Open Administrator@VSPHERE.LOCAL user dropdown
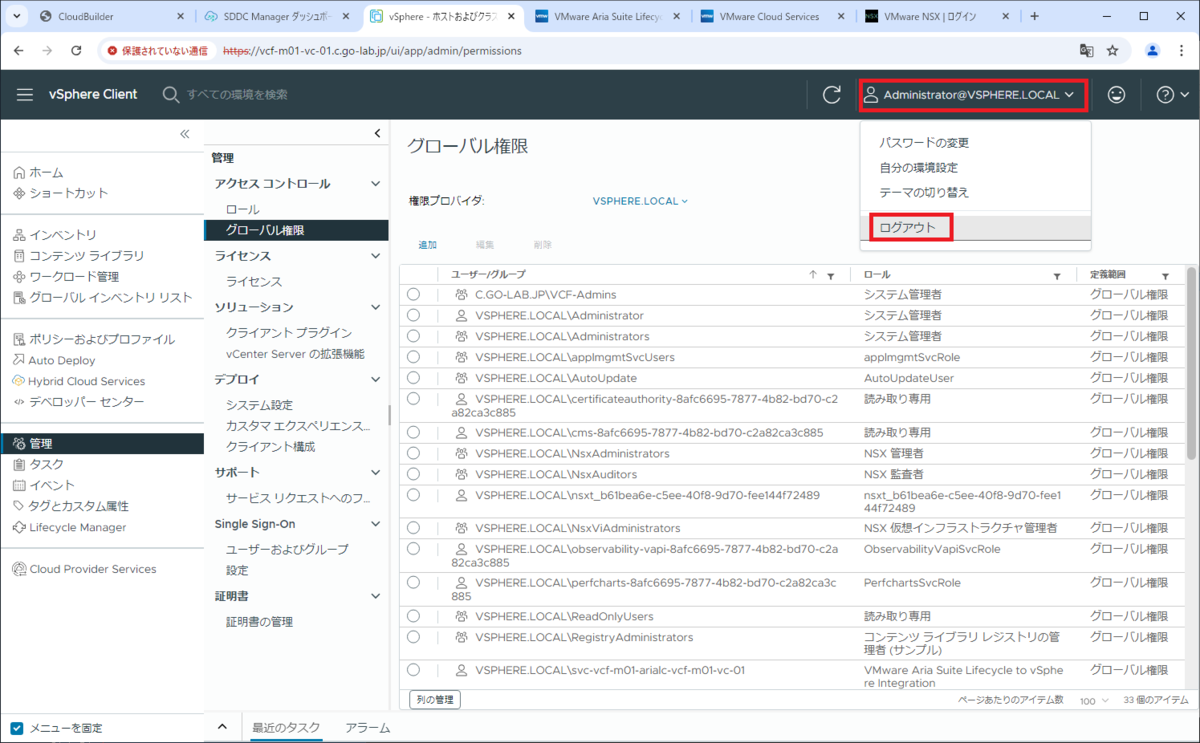The height and width of the screenshot is (743, 1200). pyautogui.click(x=972, y=95)
